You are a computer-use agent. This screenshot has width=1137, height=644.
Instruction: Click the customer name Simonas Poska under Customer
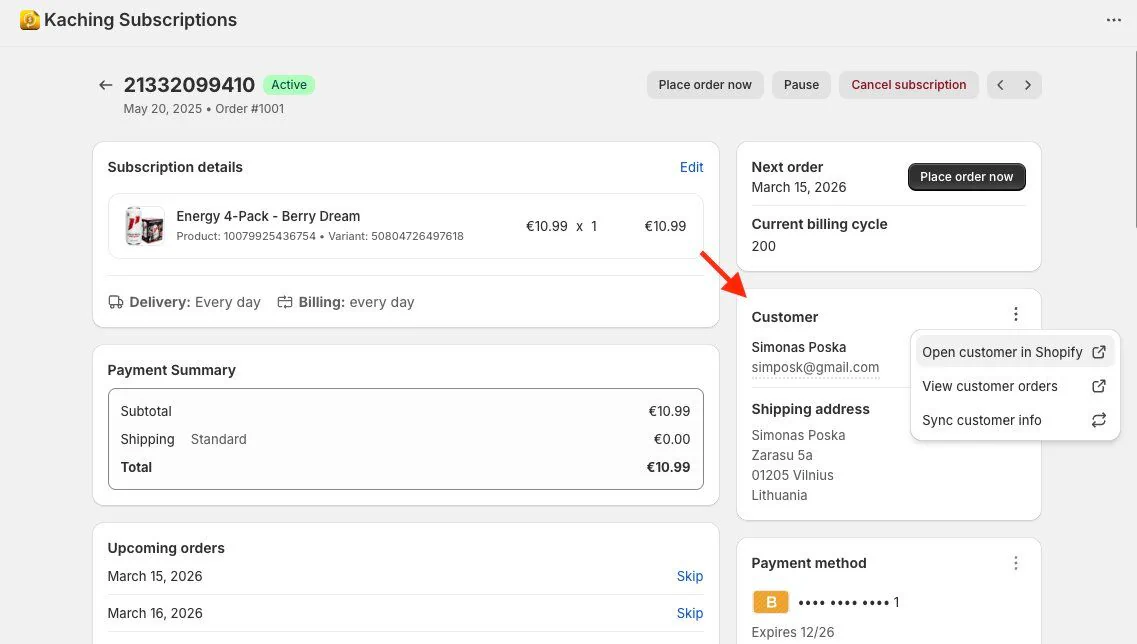(x=798, y=347)
